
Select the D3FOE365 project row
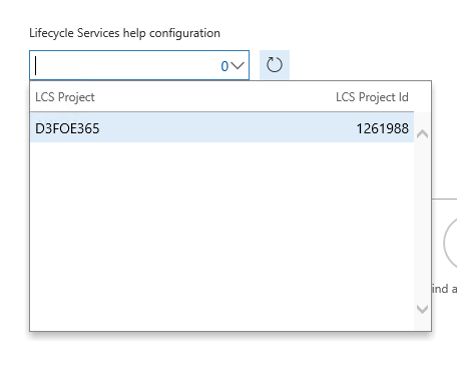[222, 128]
